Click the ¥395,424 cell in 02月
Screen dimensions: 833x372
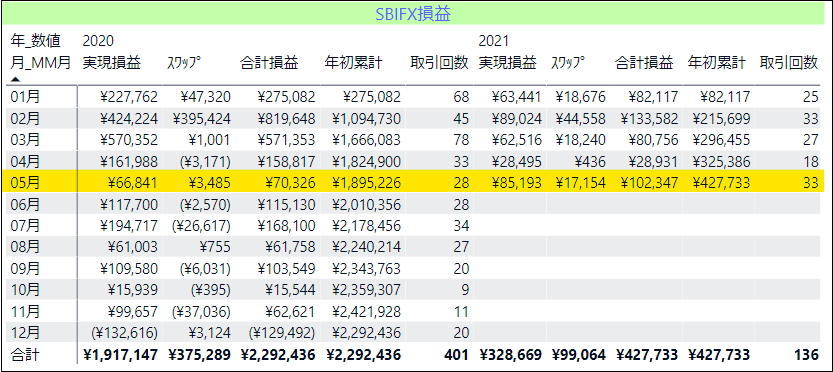point(201,119)
